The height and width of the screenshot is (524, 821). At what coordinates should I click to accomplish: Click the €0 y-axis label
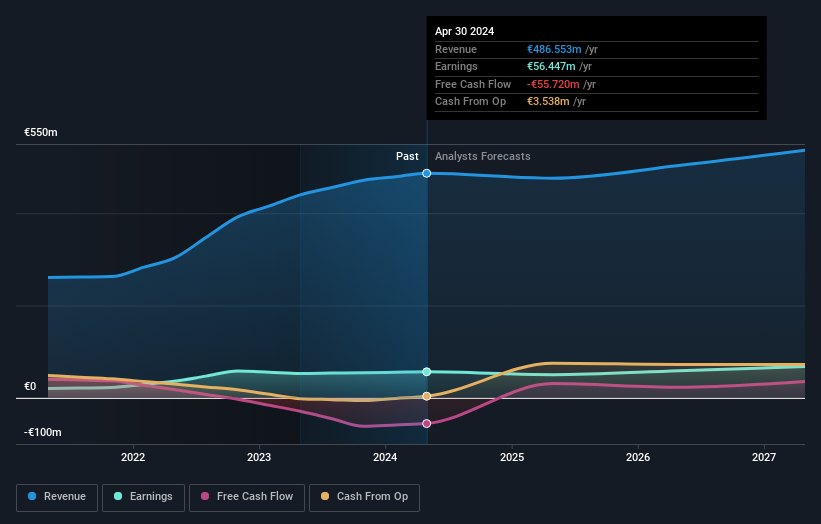[30, 387]
